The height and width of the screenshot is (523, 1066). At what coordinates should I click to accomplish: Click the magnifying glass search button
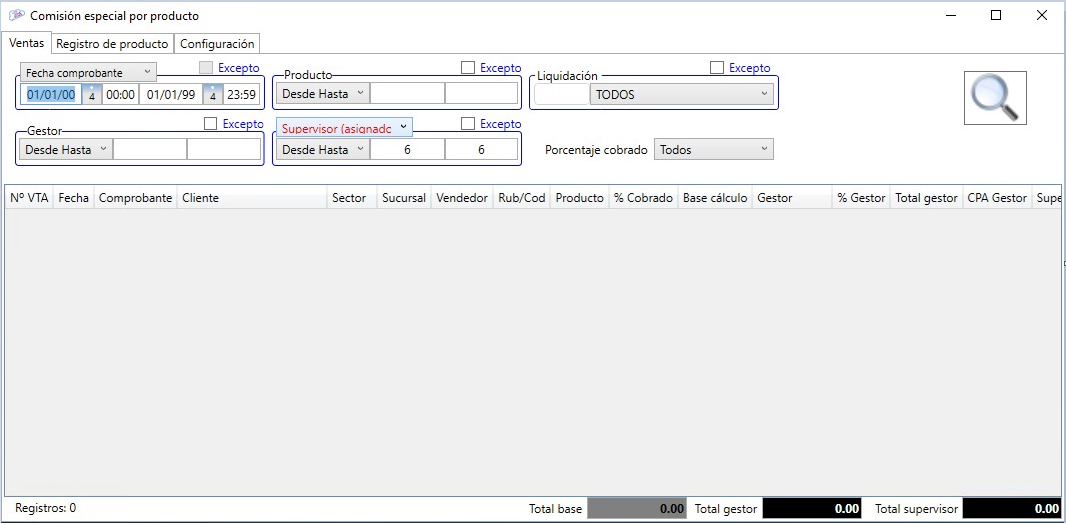pos(995,98)
